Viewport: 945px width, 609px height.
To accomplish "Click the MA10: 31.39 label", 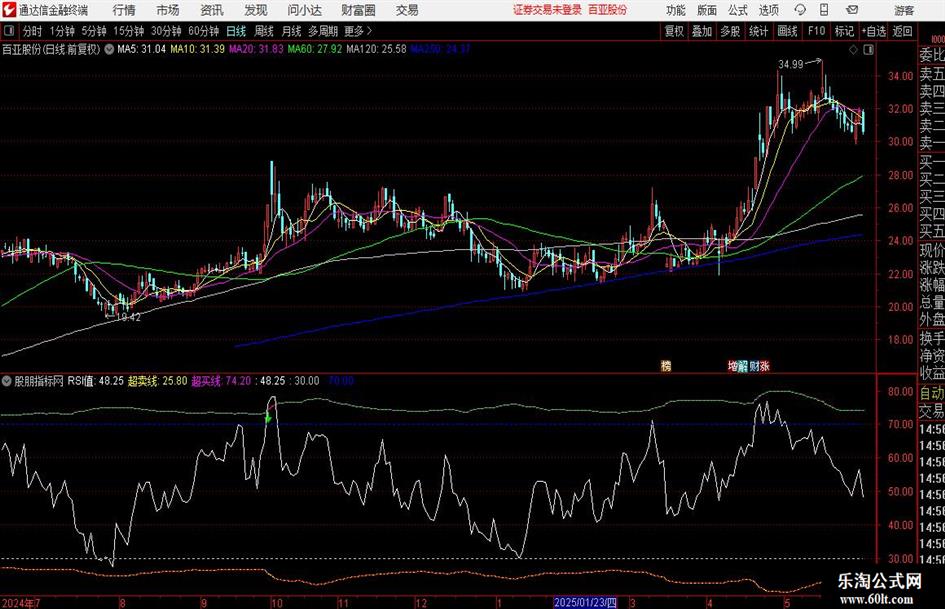I will (198, 49).
